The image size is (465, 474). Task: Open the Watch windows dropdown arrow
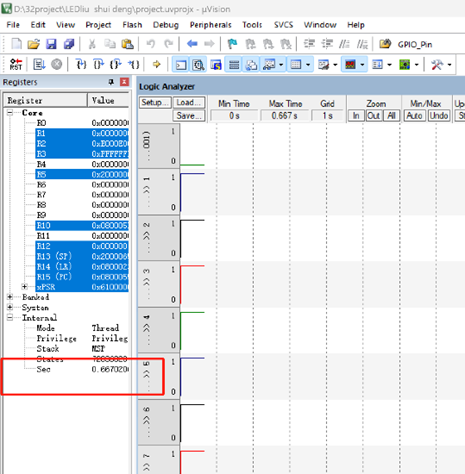pyautogui.click(x=281, y=65)
